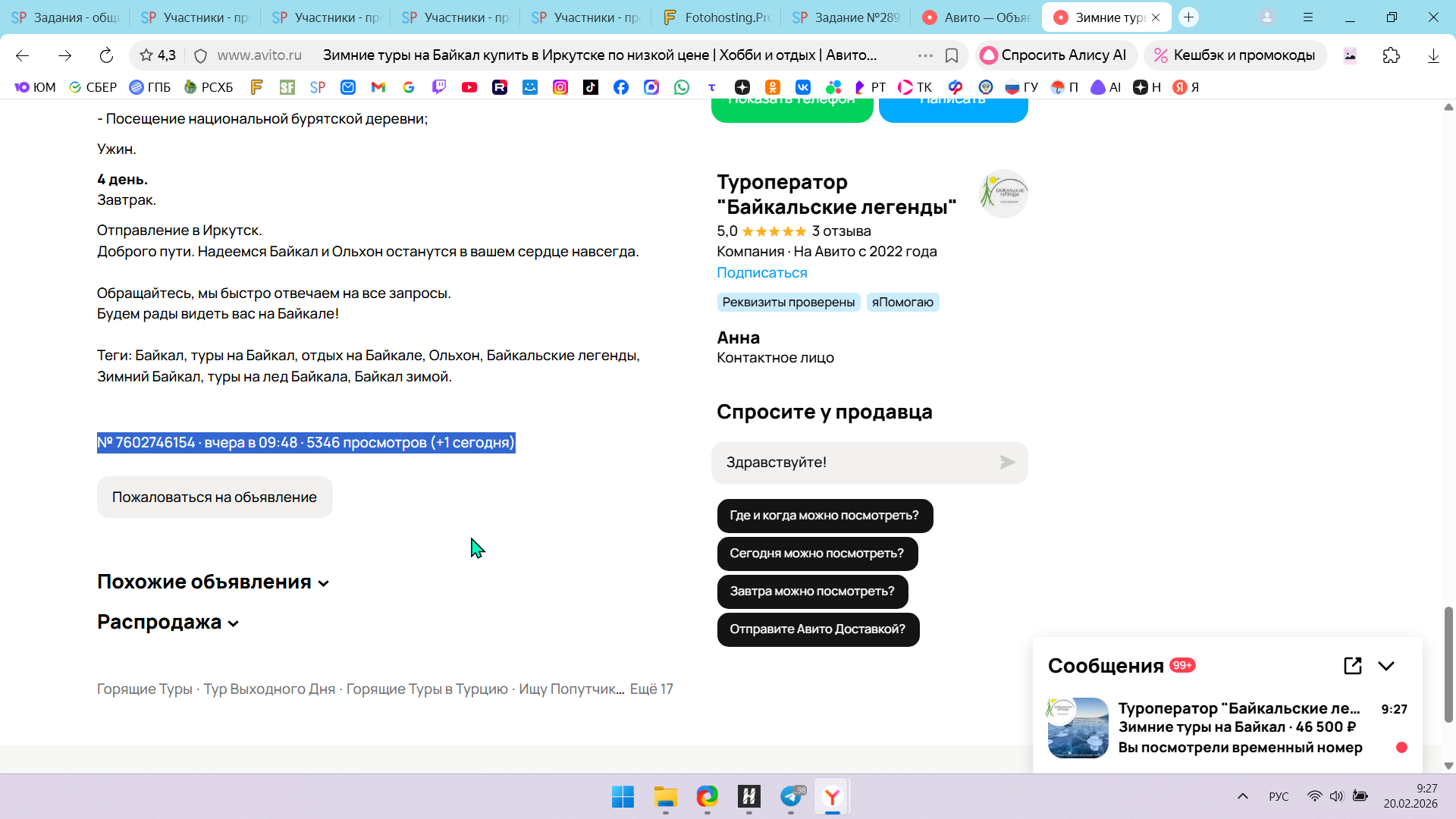This screenshot has height=819, width=1456.
Task: Open YouTube bookmark in bookmarks bar
Action: (x=469, y=87)
